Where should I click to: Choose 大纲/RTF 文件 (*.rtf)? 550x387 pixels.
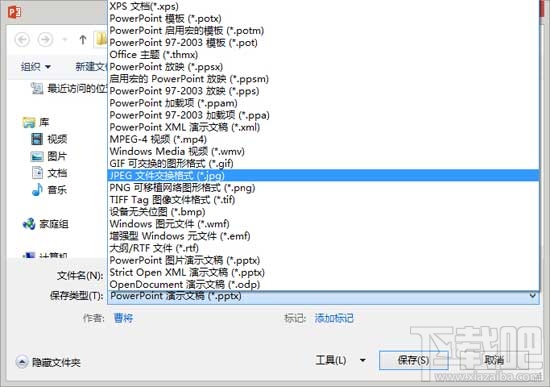tap(323, 248)
